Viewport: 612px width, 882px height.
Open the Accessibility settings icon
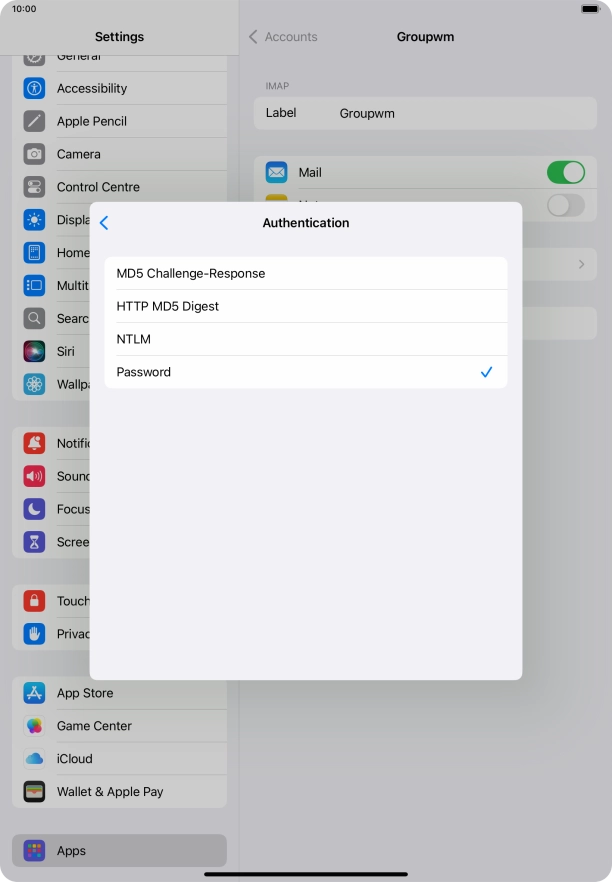[x=35, y=88]
